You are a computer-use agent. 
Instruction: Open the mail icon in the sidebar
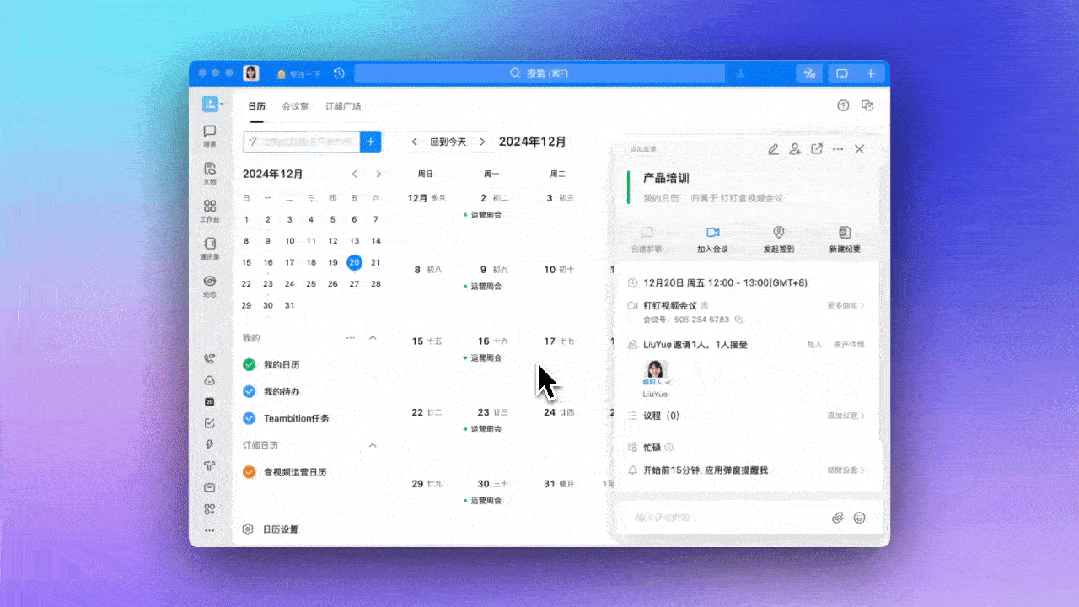click(210, 487)
